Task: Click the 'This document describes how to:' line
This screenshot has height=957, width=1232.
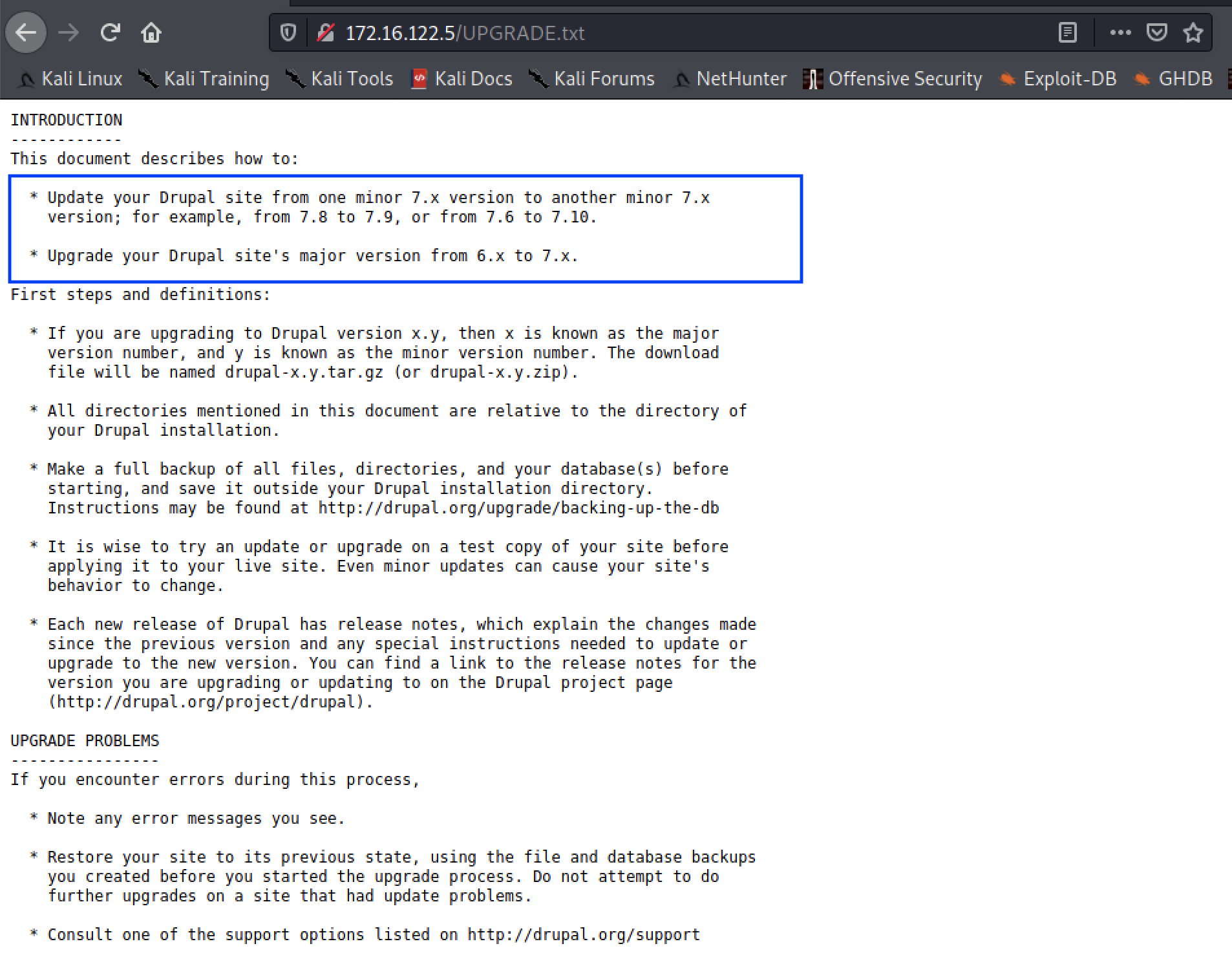Action: pyautogui.click(x=154, y=159)
